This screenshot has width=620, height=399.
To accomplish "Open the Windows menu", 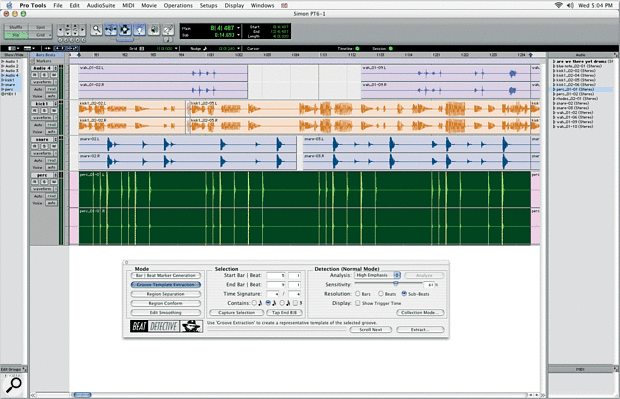I will coord(263,5).
